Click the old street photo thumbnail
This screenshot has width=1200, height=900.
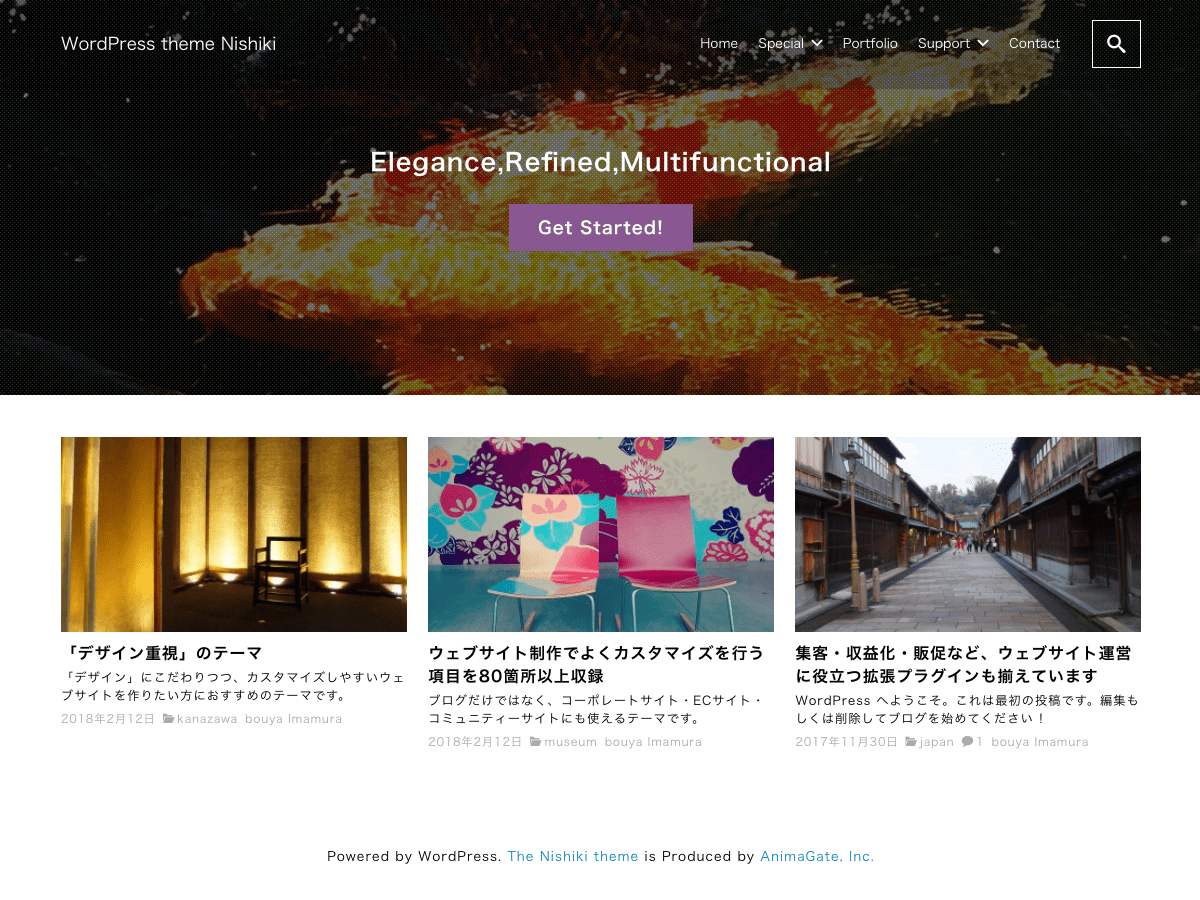(x=967, y=534)
